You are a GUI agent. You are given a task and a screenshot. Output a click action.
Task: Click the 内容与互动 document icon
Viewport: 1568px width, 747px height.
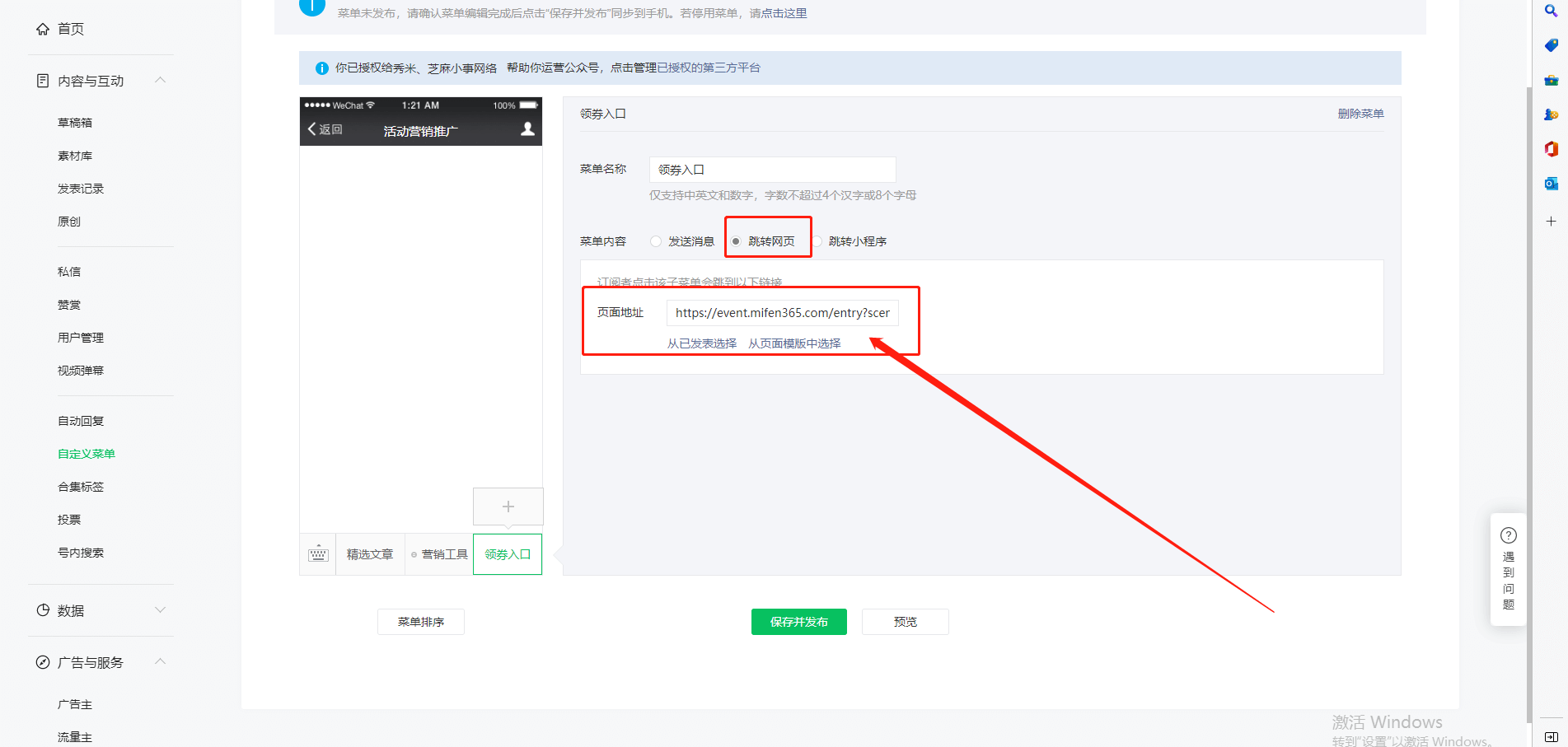click(43, 80)
